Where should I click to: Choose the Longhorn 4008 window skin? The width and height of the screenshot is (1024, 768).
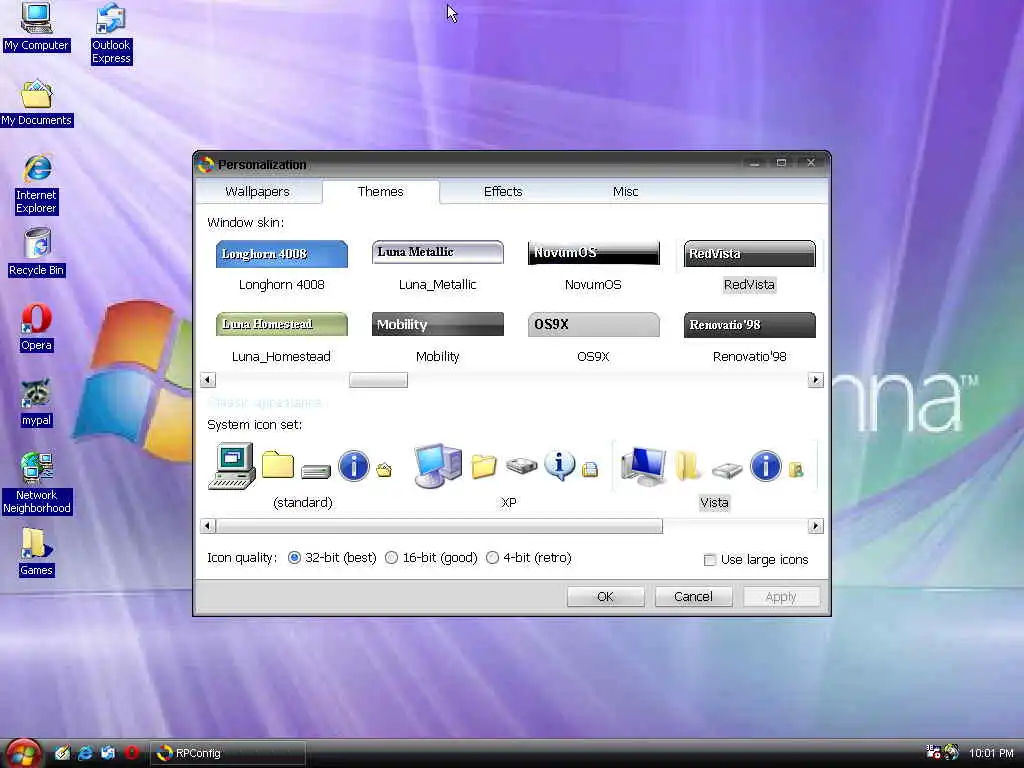click(x=281, y=254)
